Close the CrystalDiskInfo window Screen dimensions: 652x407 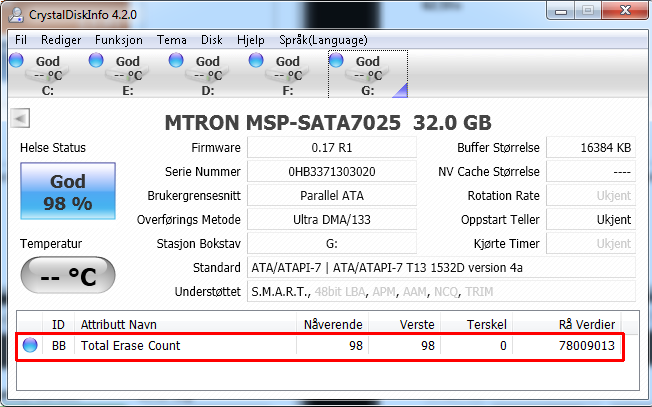pos(625,11)
